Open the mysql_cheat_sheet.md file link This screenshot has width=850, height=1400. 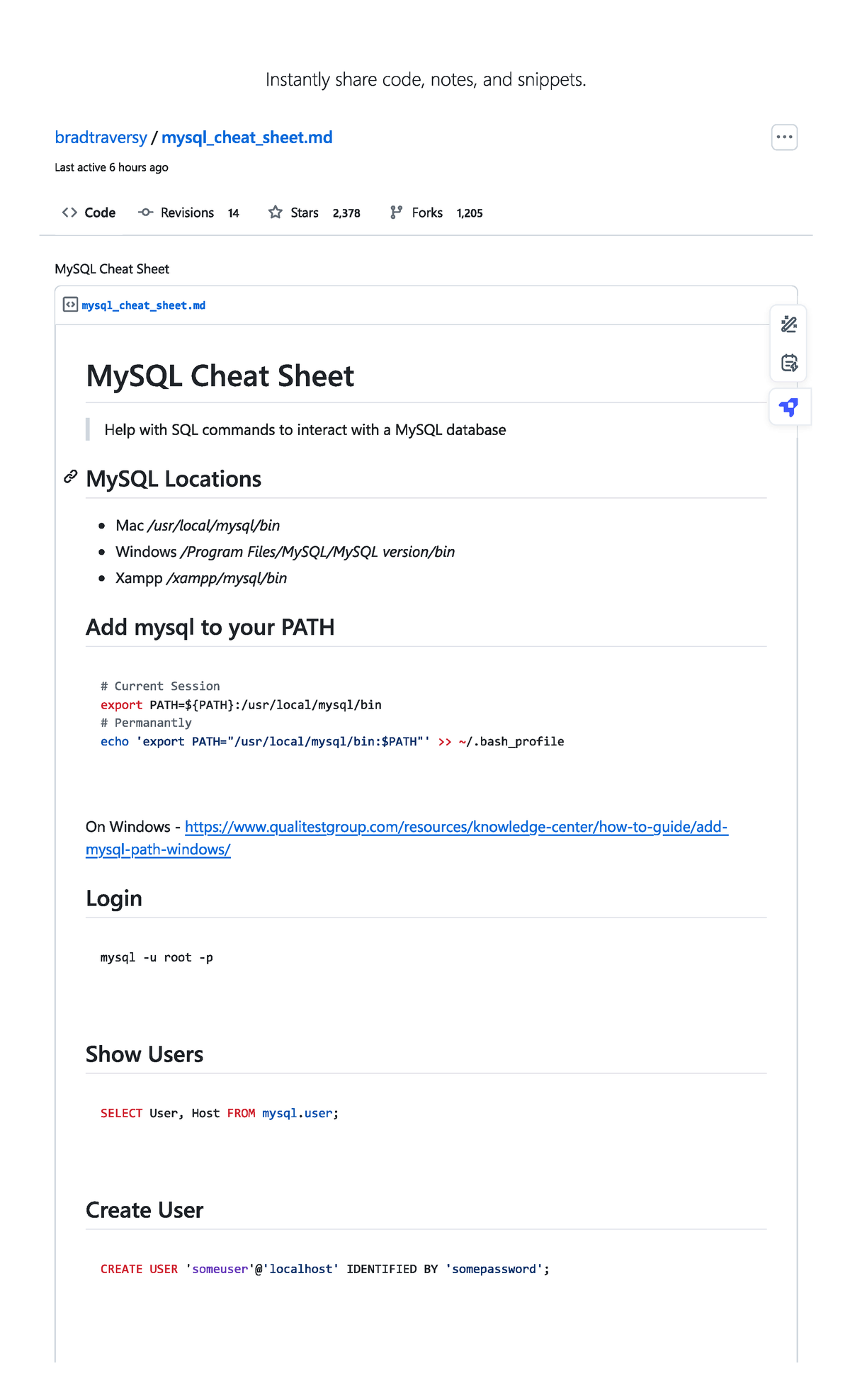(142, 305)
